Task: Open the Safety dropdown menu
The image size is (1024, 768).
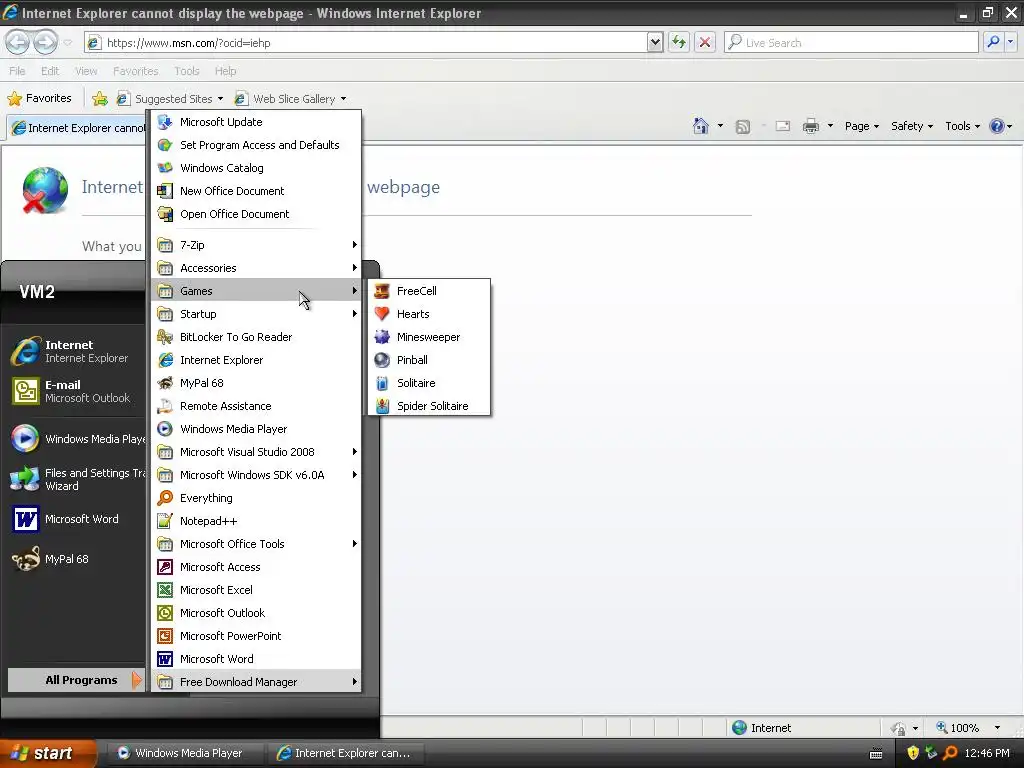Action: pyautogui.click(x=912, y=126)
